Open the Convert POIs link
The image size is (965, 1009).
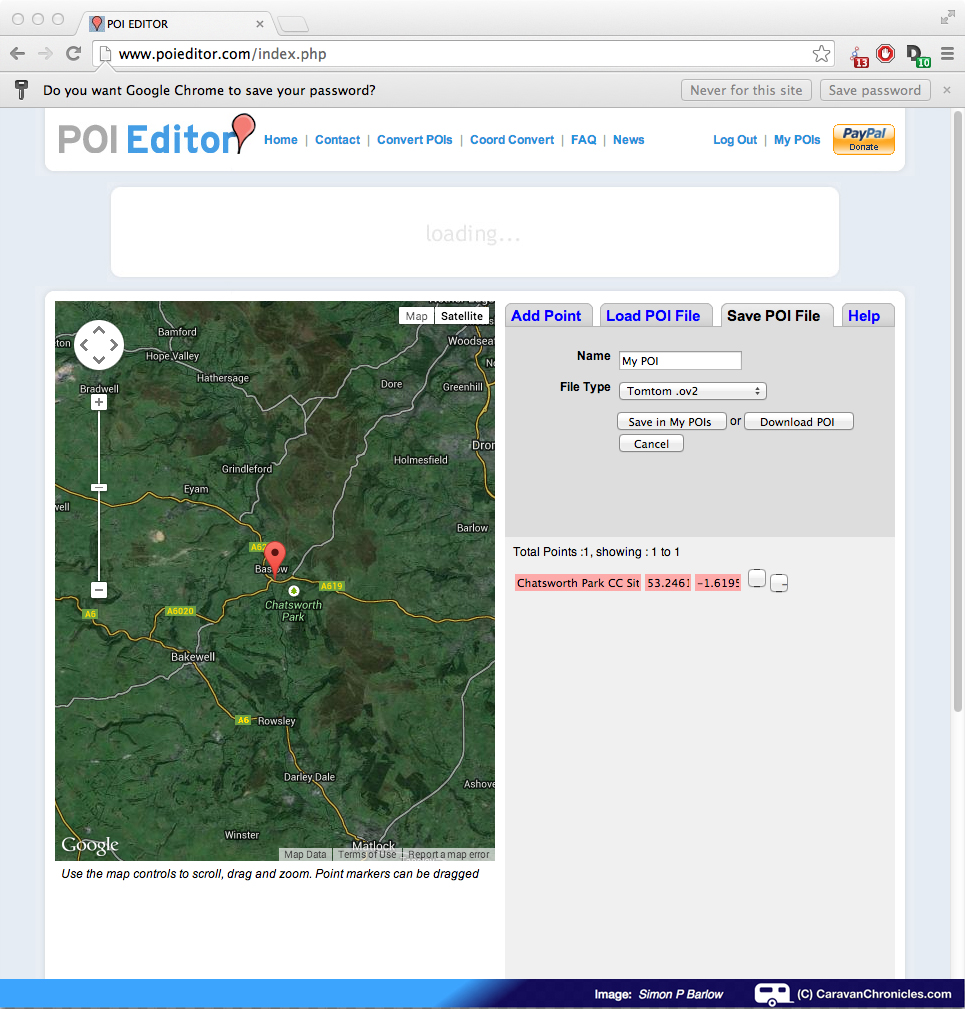pos(415,140)
